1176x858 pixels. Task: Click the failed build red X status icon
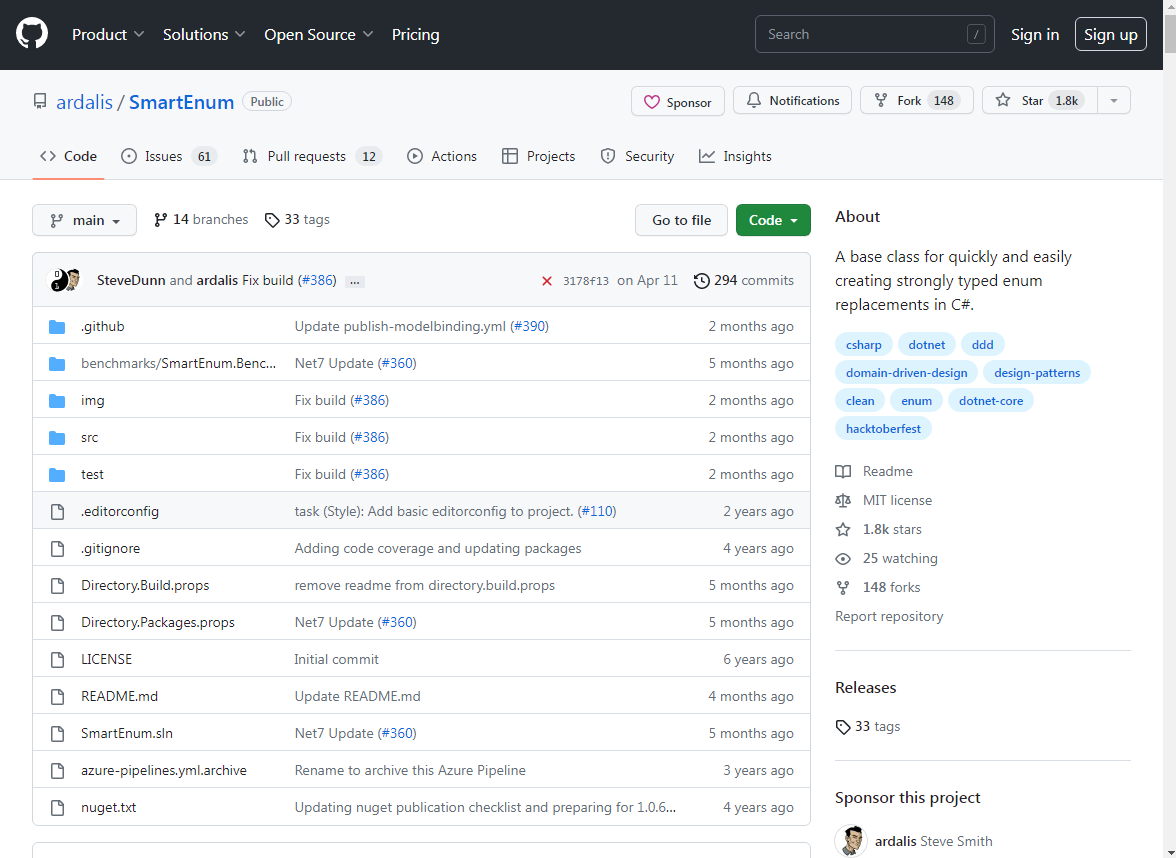(547, 281)
